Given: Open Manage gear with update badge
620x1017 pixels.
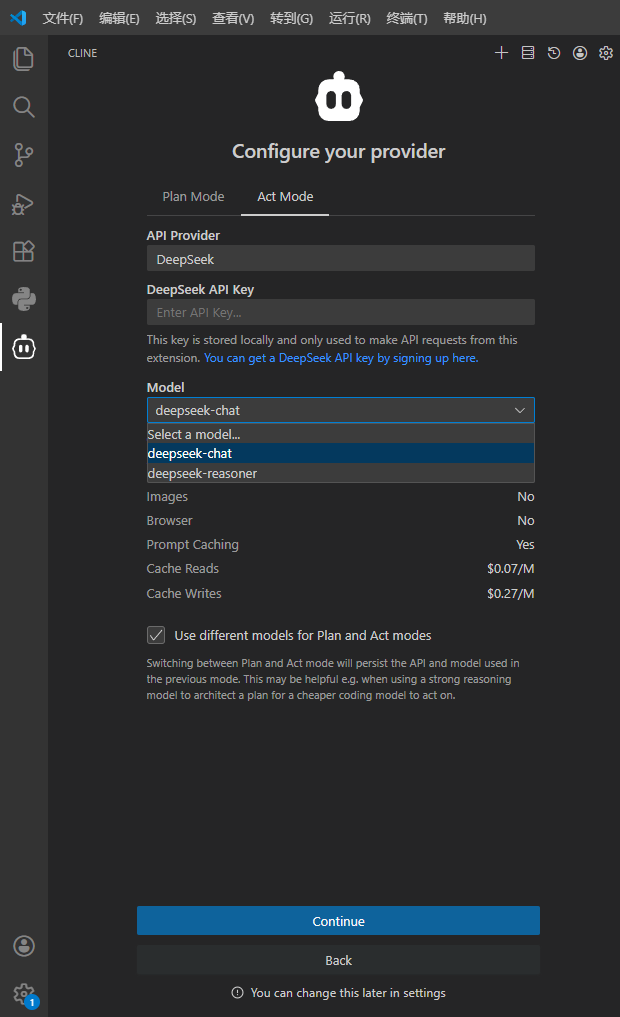Looking at the screenshot, I should point(25,994).
